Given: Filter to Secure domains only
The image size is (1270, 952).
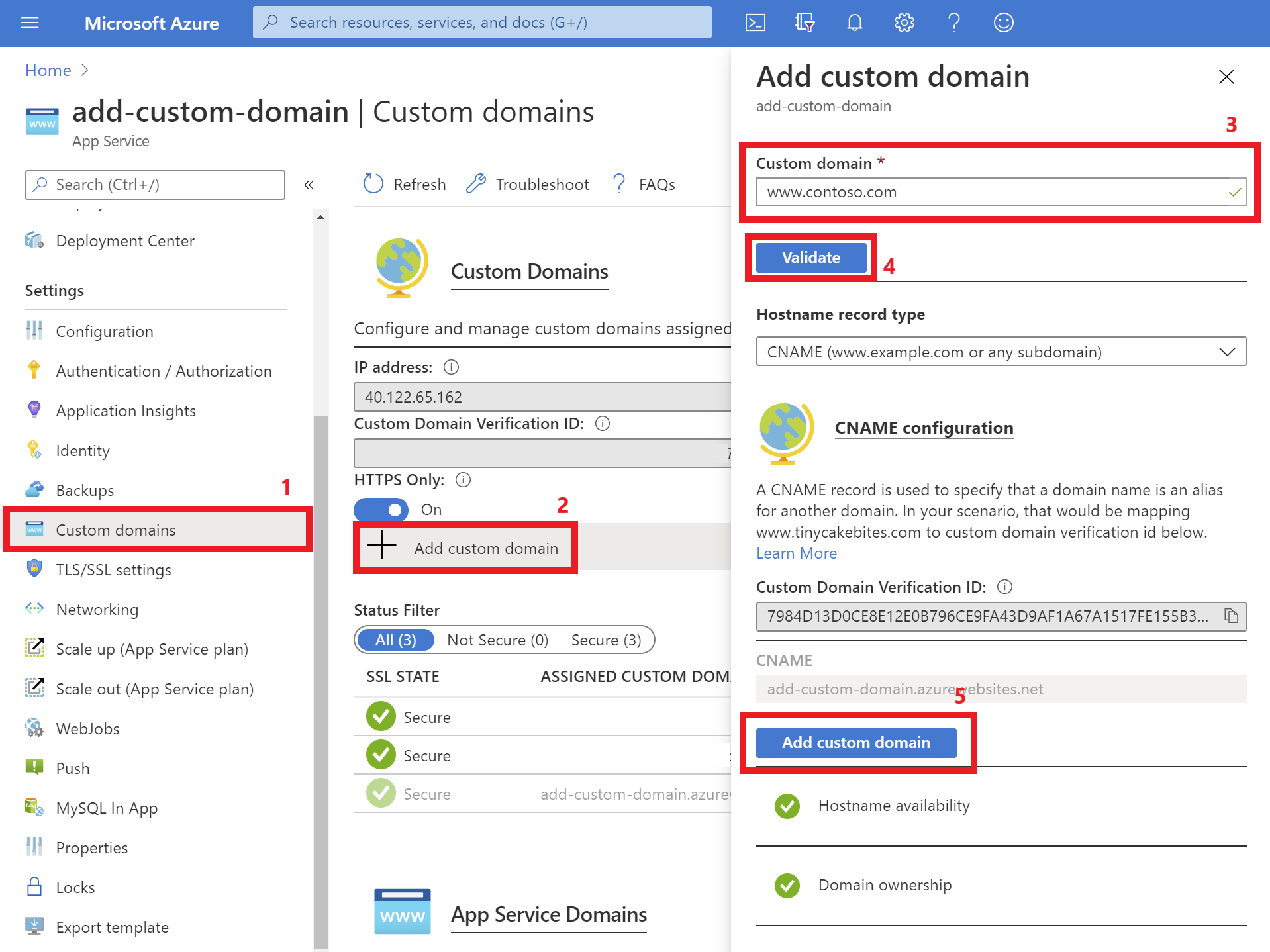Looking at the screenshot, I should tap(606, 640).
